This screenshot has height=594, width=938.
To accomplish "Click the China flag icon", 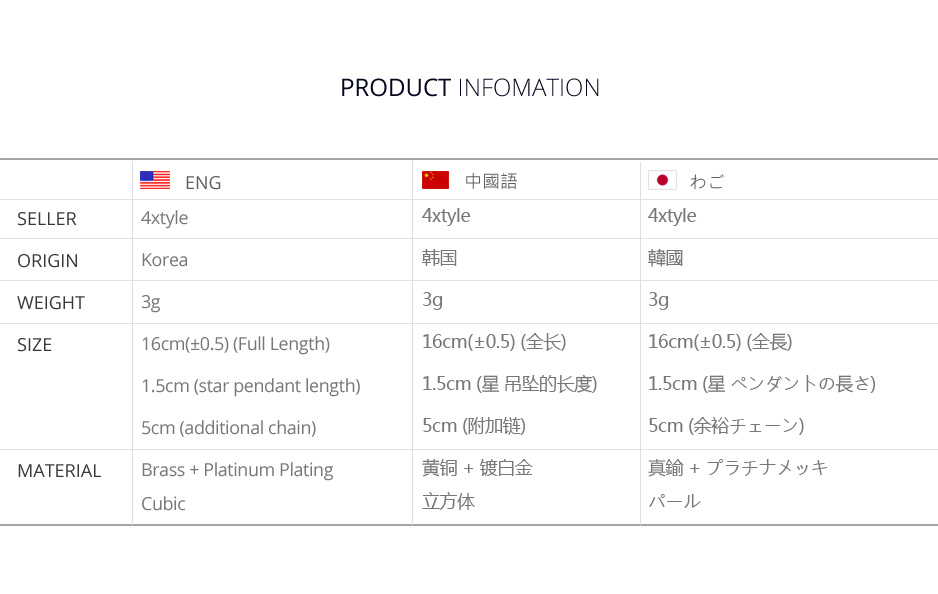I will [435, 180].
